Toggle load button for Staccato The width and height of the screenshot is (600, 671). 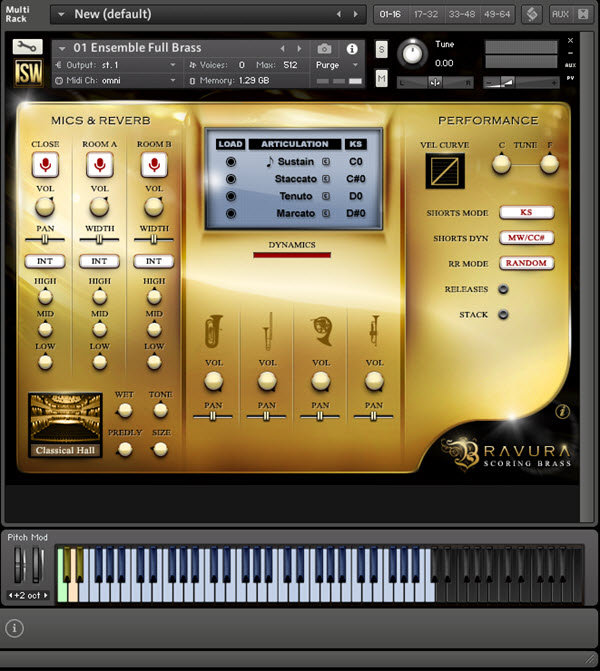pos(231,179)
